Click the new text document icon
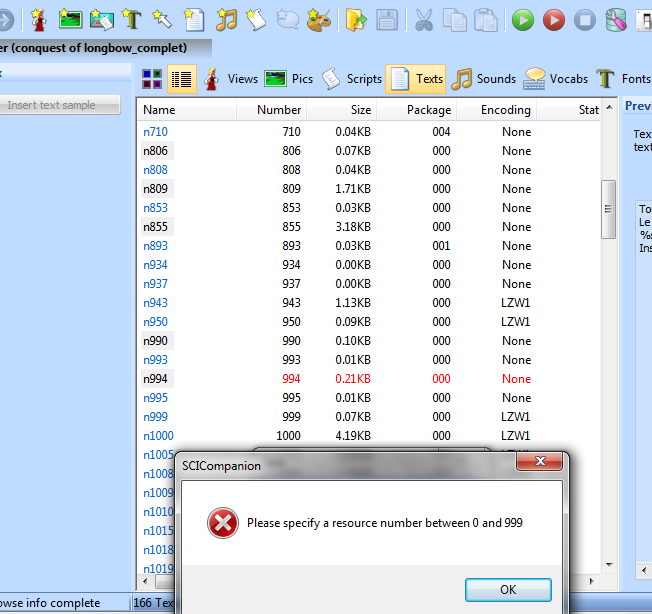 click(x=194, y=20)
